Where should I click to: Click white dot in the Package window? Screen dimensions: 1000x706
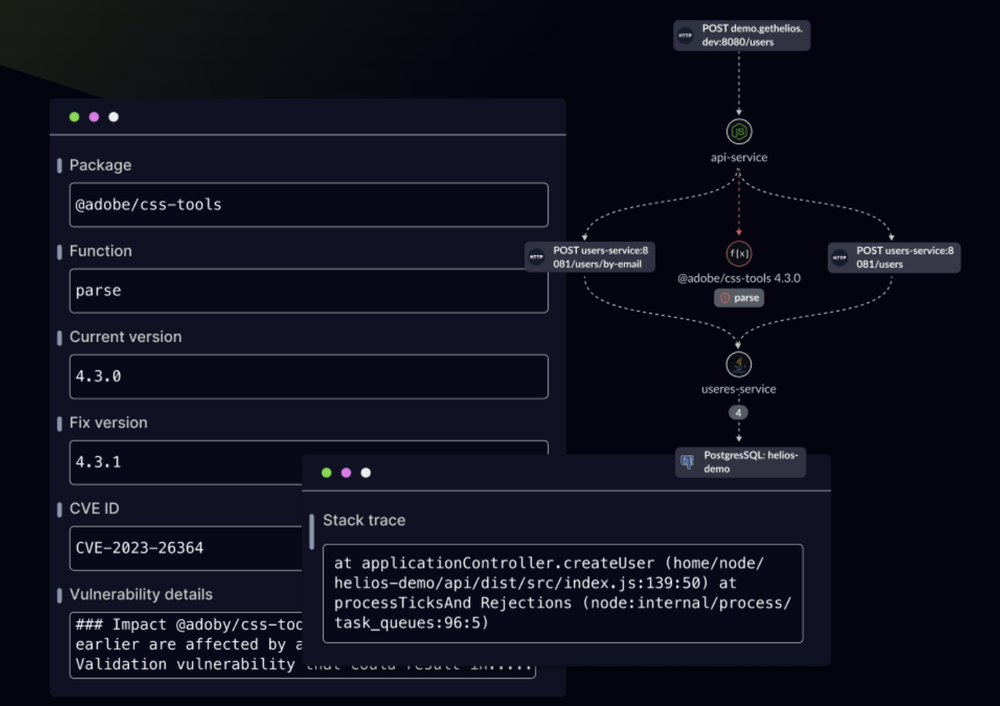[114, 117]
